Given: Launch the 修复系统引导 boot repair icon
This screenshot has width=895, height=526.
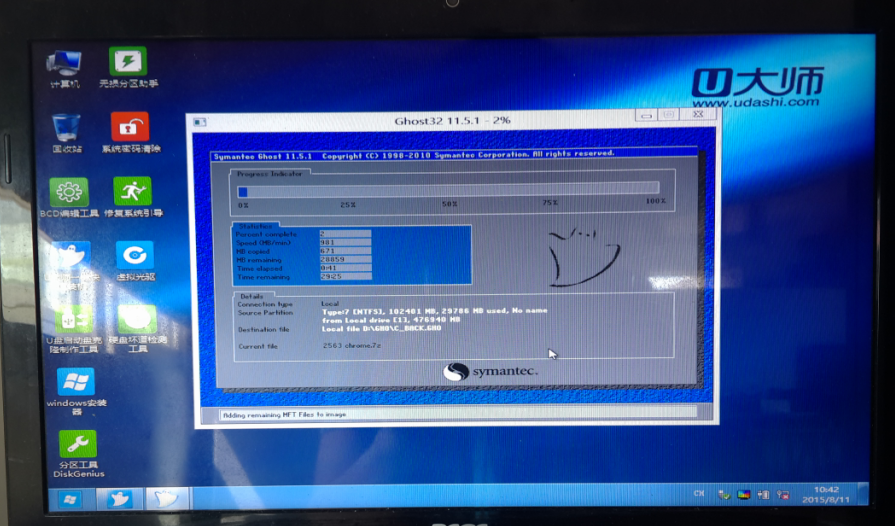Looking at the screenshot, I should tap(132, 192).
